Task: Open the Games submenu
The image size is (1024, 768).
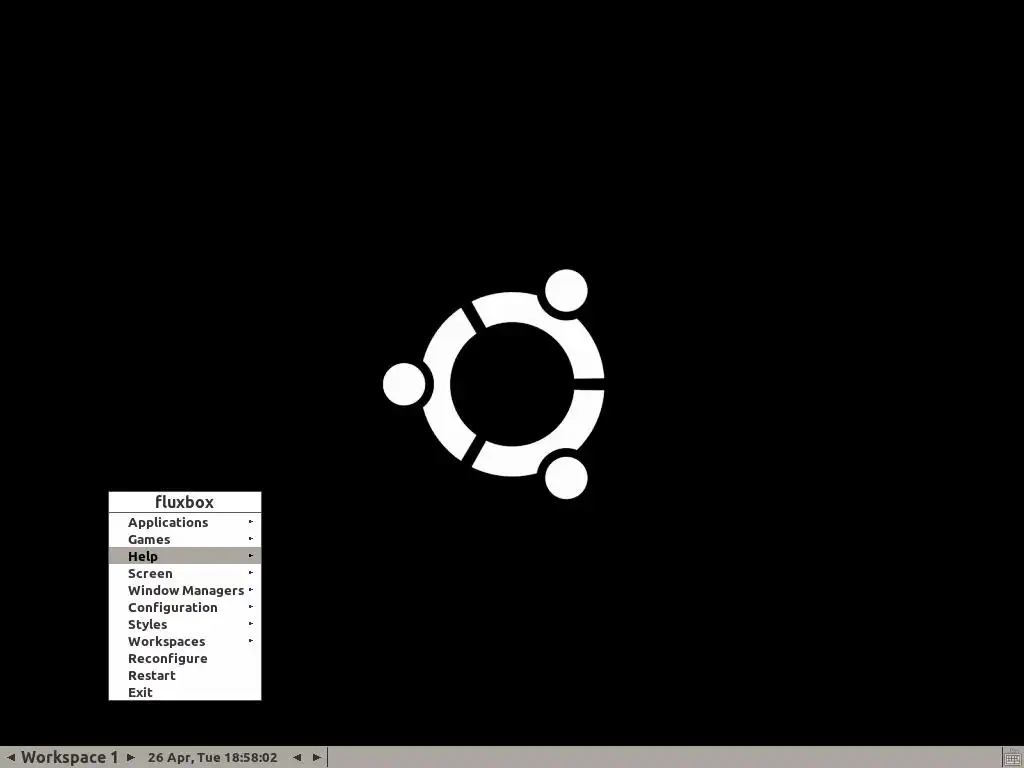Action: pos(185,539)
